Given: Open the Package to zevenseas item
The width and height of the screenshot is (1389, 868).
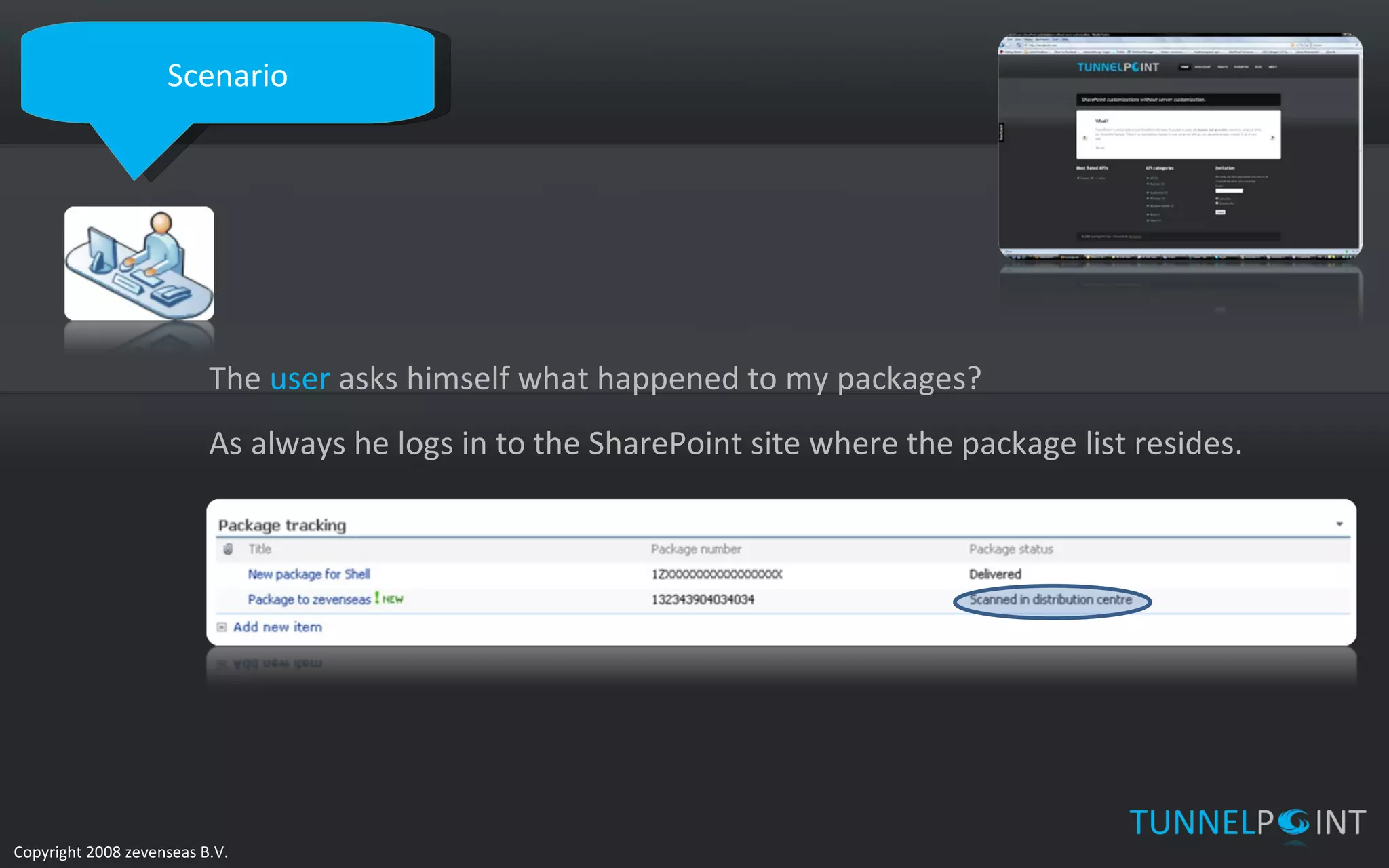Looking at the screenshot, I should point(309,599).
